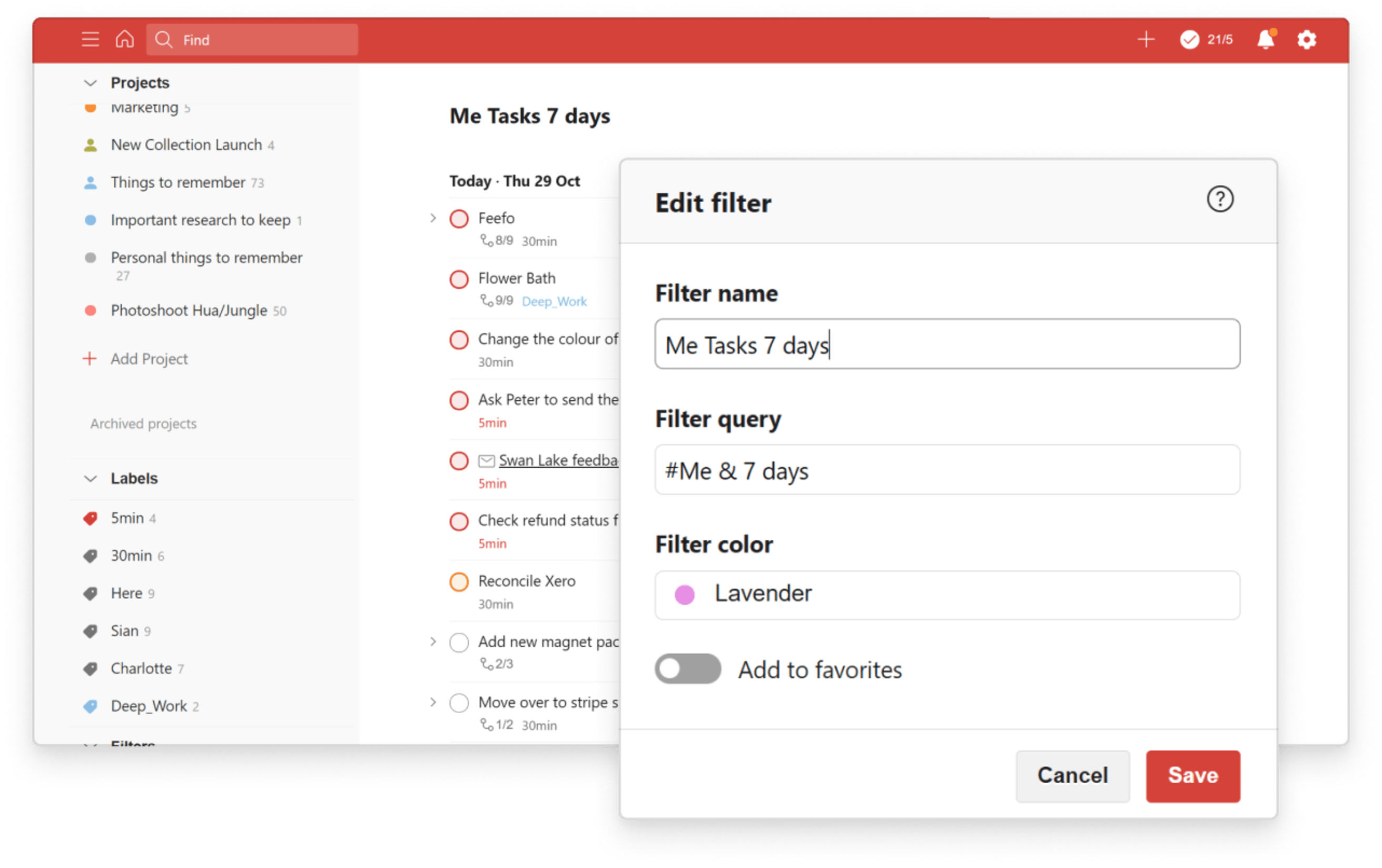The height and width of the screenshot is (868, 1382).
Task: Click the Charlotte label tag icon
Action: pos(90,669)
